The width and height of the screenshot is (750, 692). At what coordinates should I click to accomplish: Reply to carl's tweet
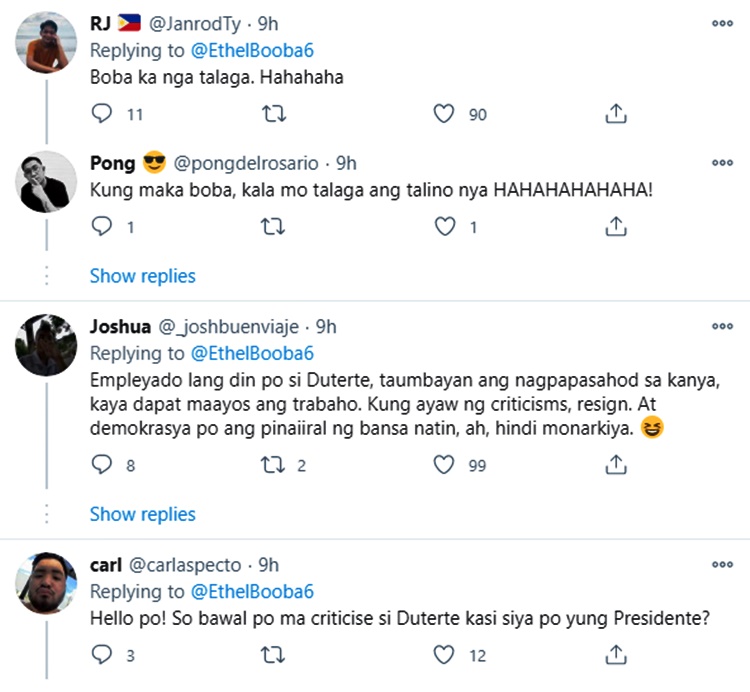click(x=102, y=655)
